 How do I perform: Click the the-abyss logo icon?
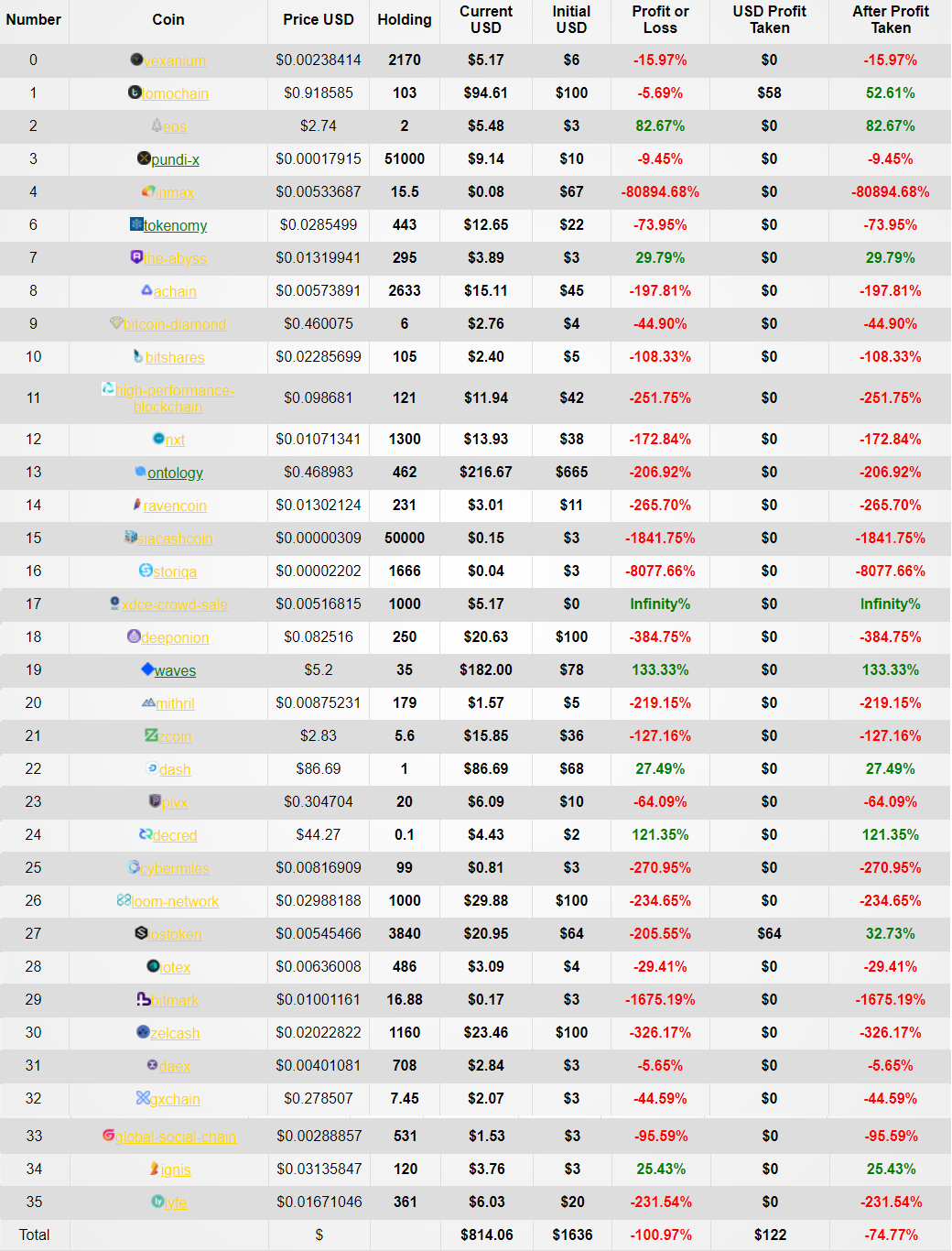136,257
